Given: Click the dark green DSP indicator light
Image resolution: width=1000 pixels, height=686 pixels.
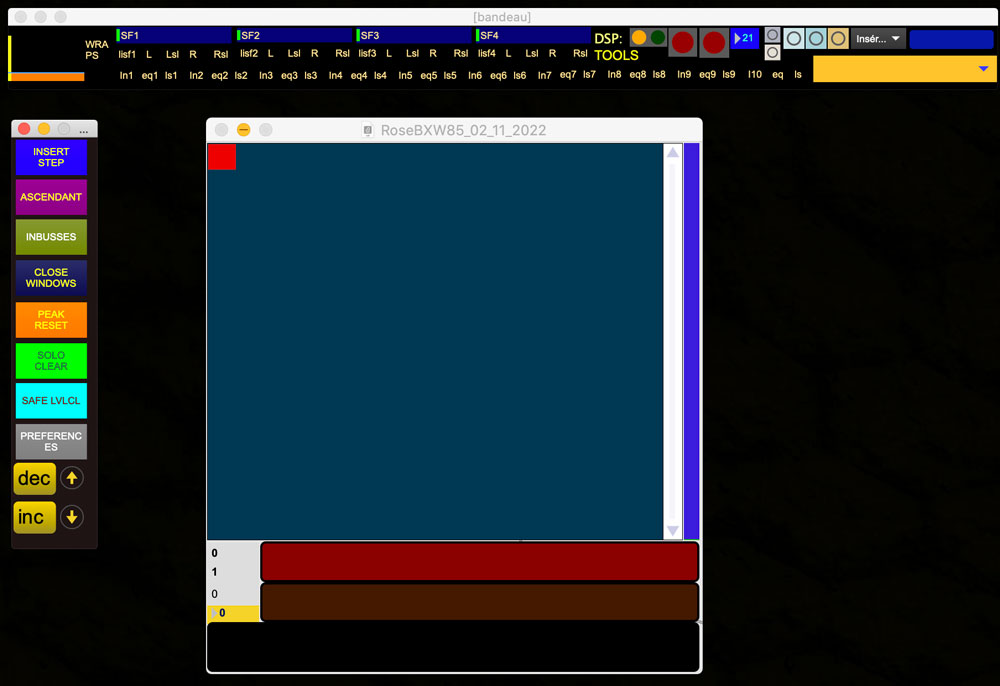Looking at the screenshot, I should (x=658, y=37).
